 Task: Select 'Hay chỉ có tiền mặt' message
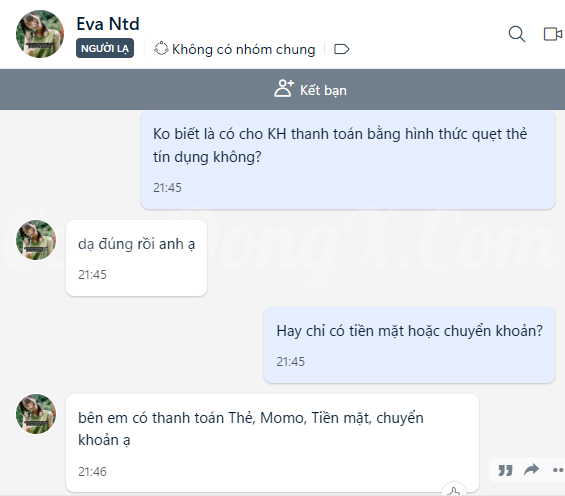click(x=409, y=345)
